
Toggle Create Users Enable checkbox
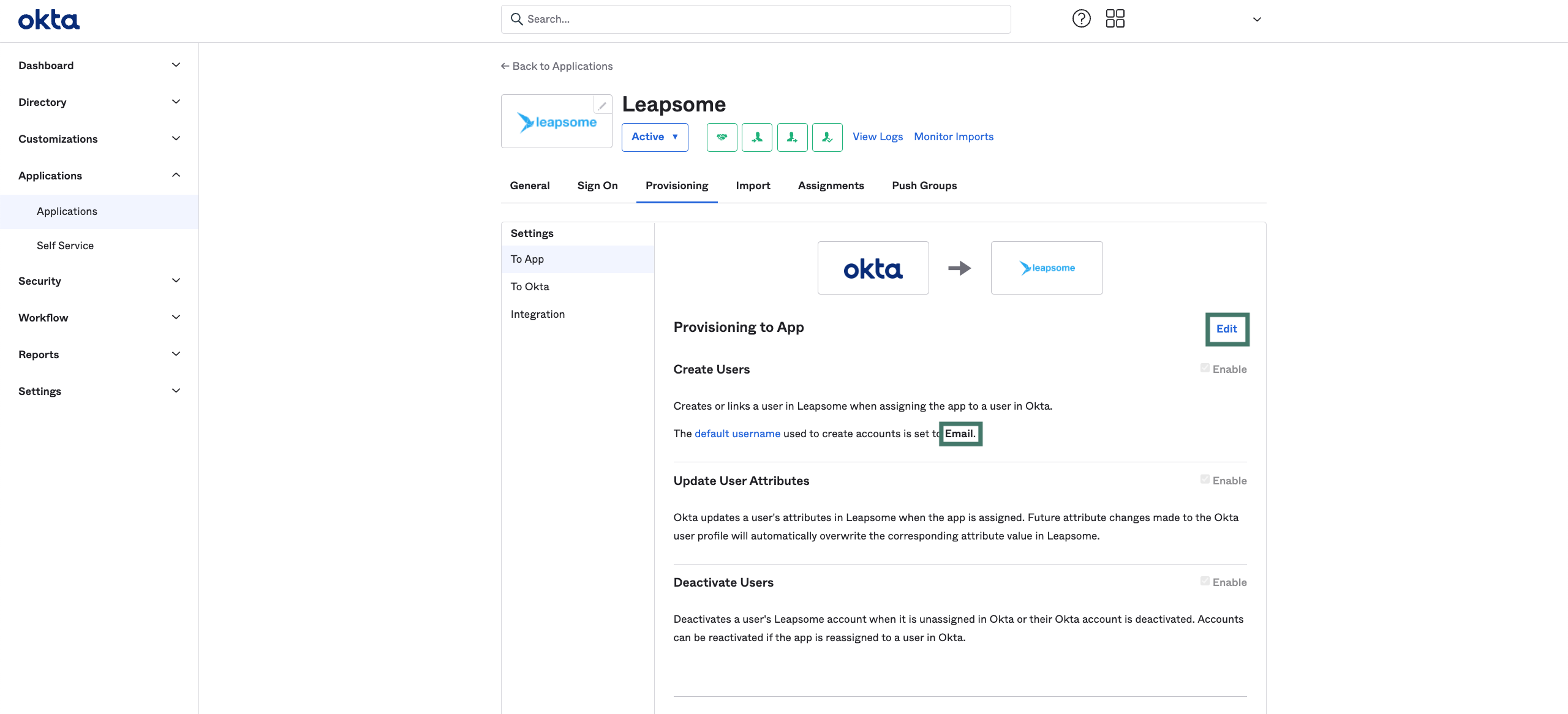[1205, 369]
